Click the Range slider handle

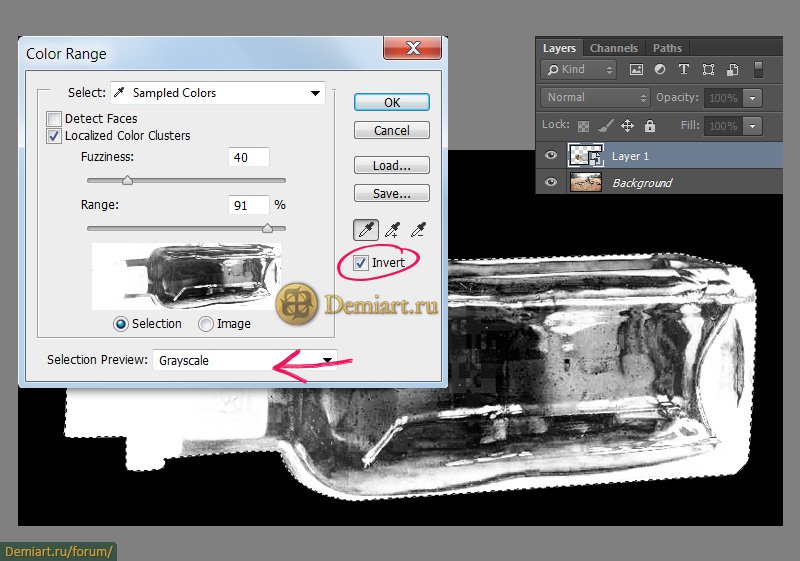point(267,228)
